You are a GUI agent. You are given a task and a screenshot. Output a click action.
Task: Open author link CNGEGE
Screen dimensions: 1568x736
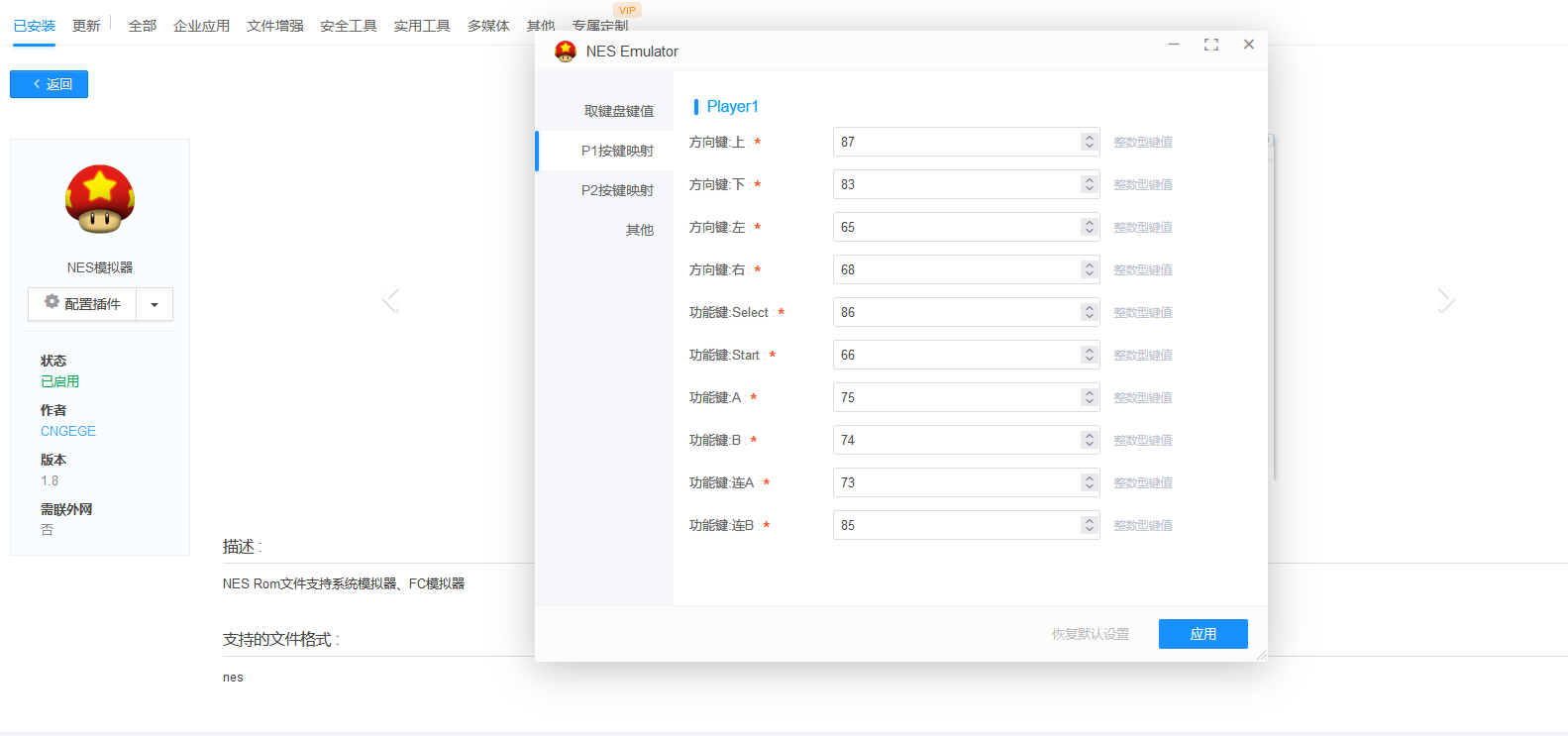pyautogui.click(x=68, y=431)
